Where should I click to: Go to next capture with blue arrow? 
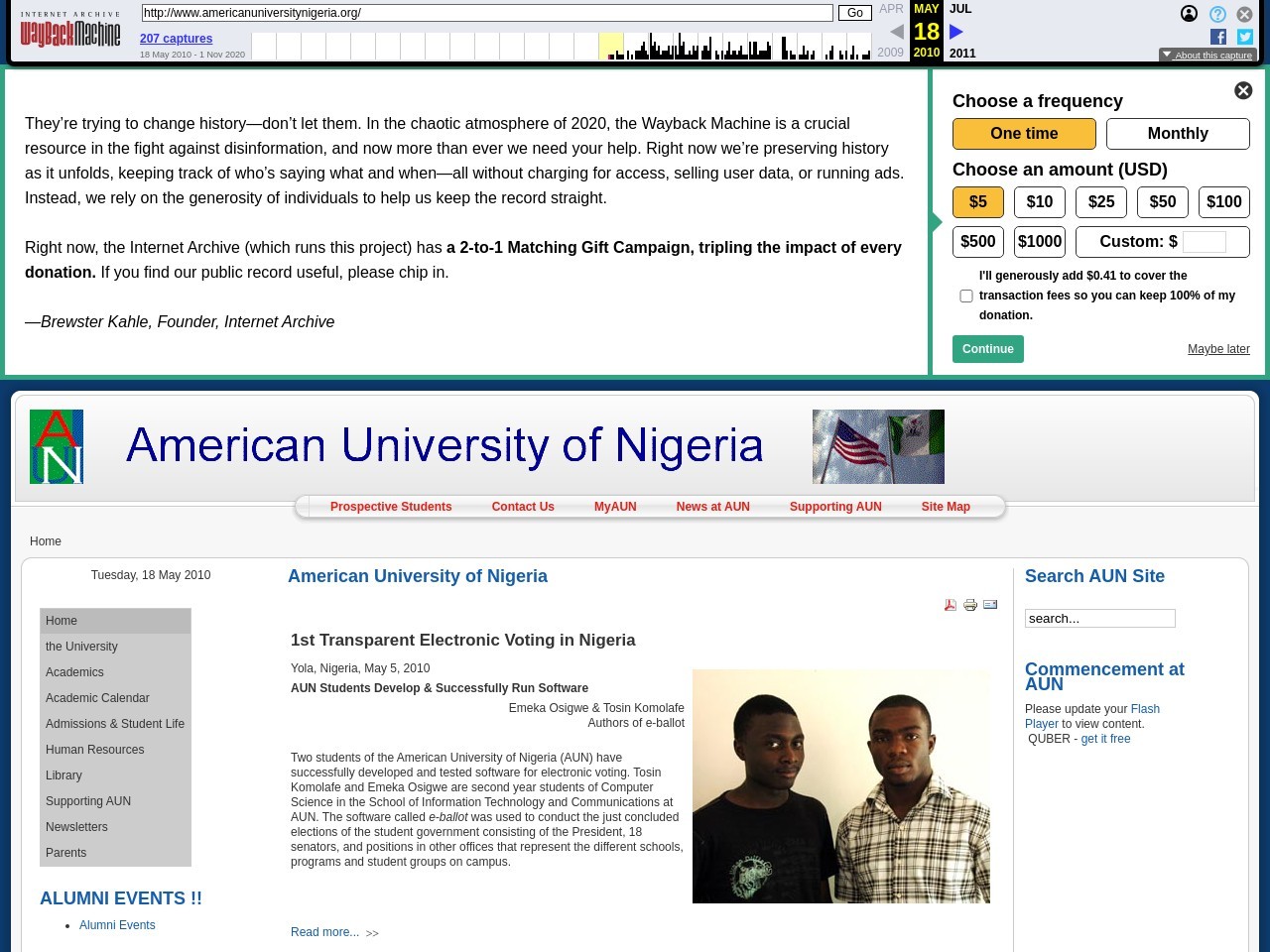956,32
